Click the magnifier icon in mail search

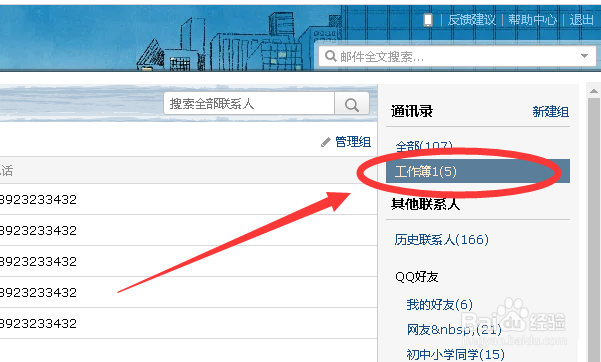tap(330, 56)
